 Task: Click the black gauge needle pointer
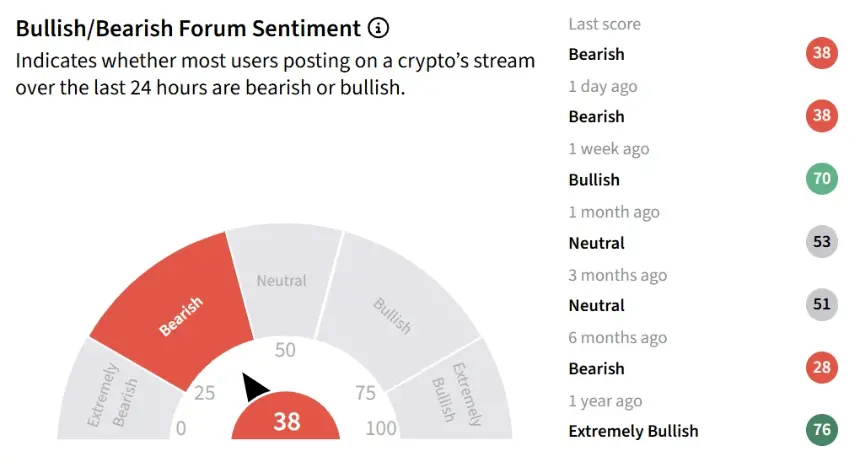tap(254, 386)
